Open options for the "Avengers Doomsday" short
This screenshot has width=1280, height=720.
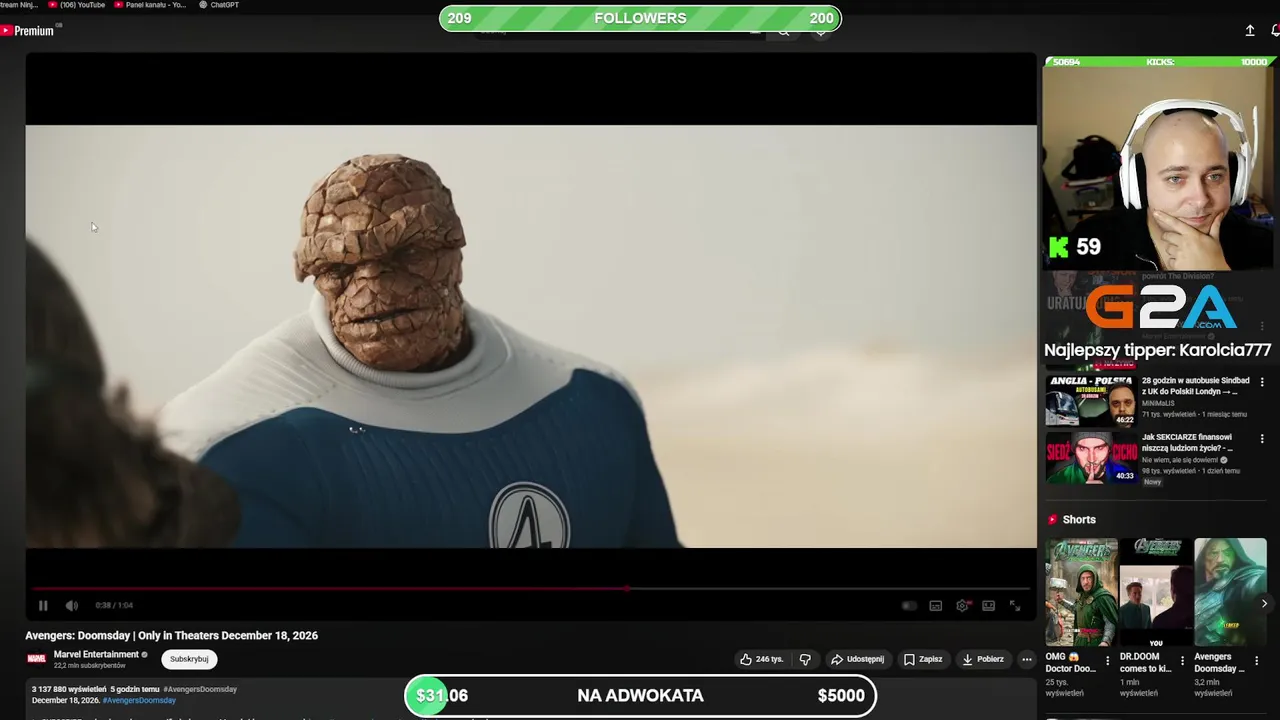1256,661
